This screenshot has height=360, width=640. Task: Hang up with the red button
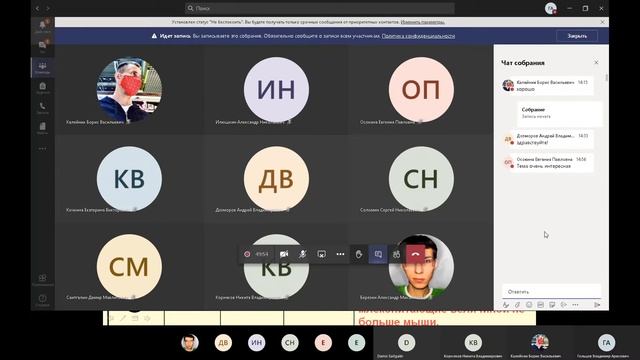(x=416, y=254)
